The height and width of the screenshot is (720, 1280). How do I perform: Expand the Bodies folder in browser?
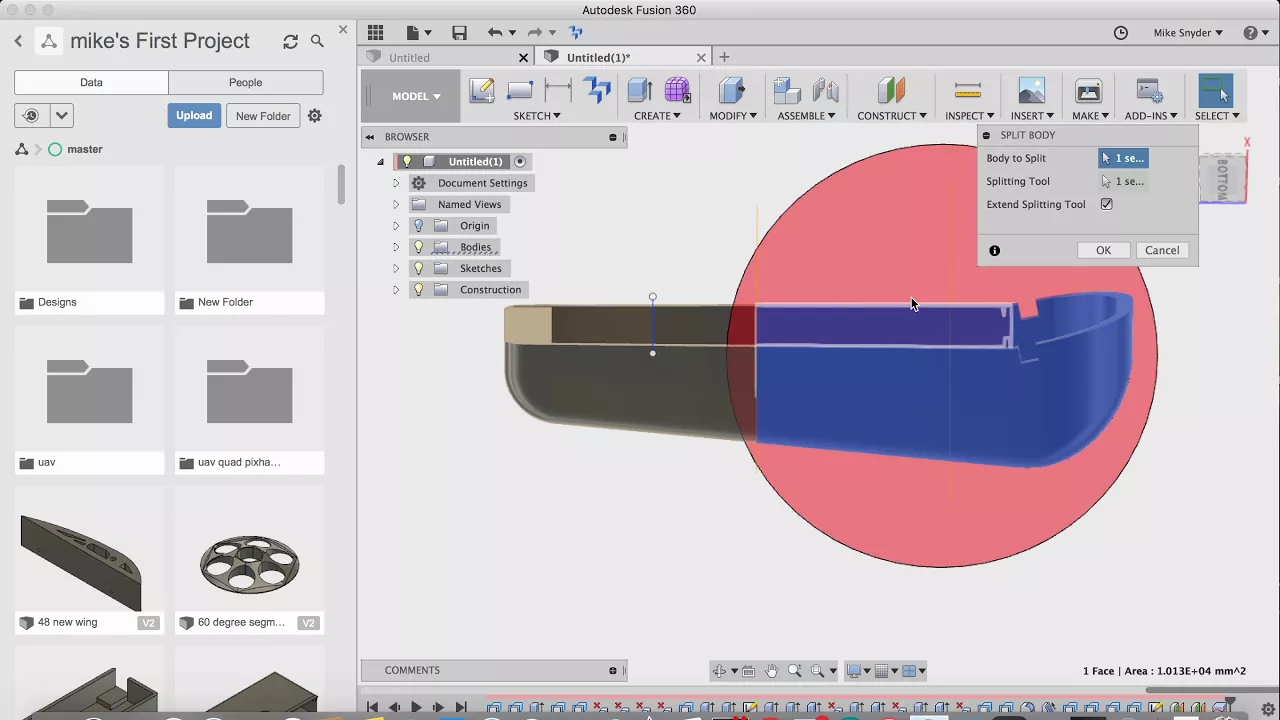click(x=396, y=247)
